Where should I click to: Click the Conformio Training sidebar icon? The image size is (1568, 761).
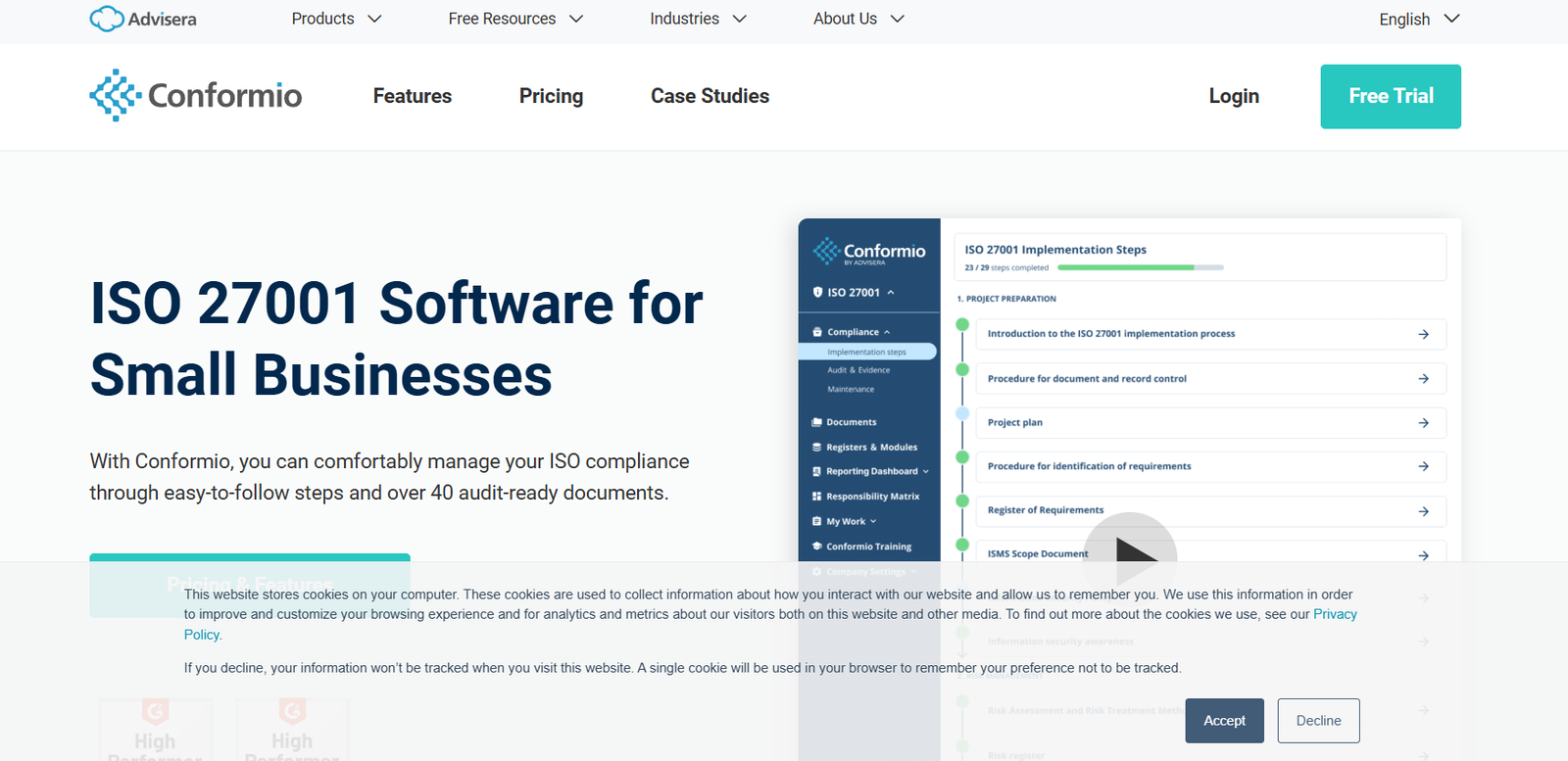tap(816, 547)
